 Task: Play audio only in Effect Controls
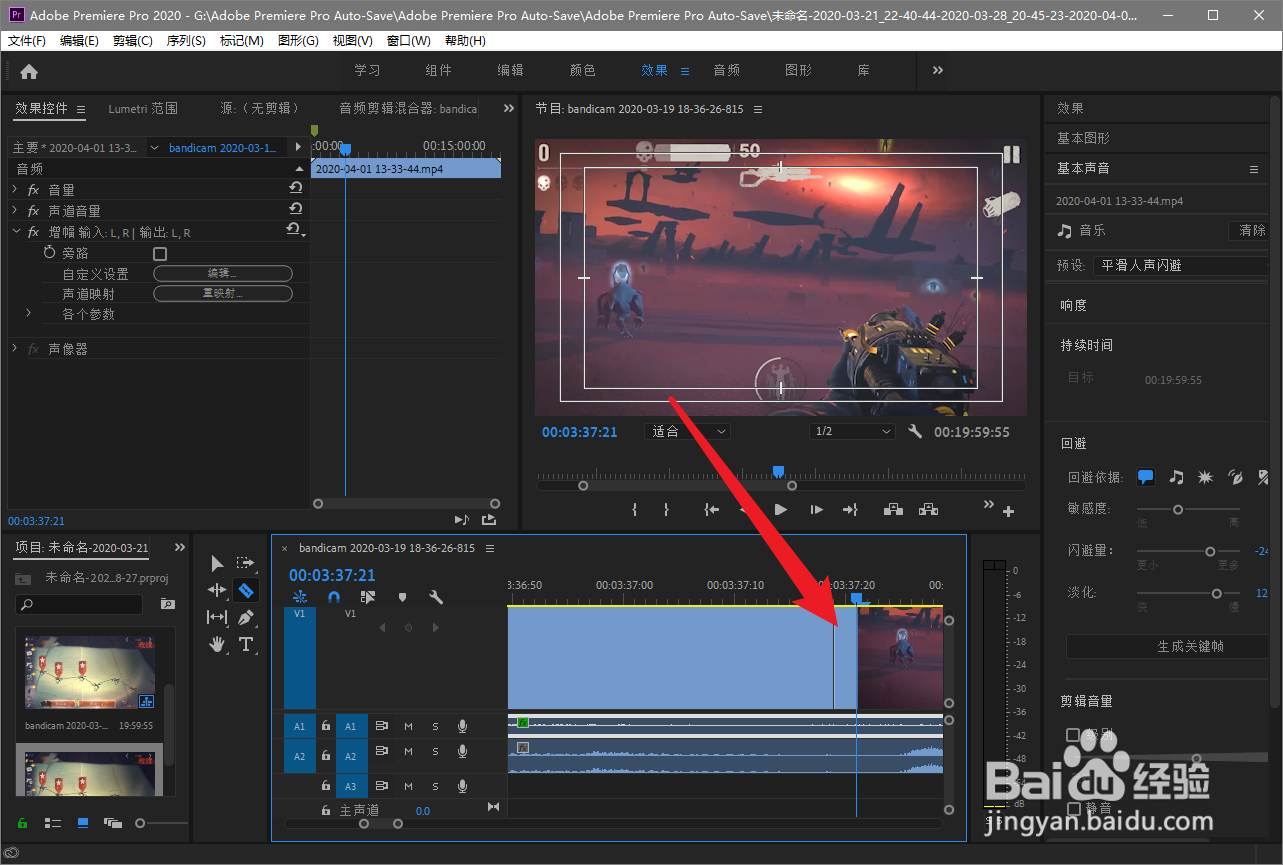coord(461,520)
